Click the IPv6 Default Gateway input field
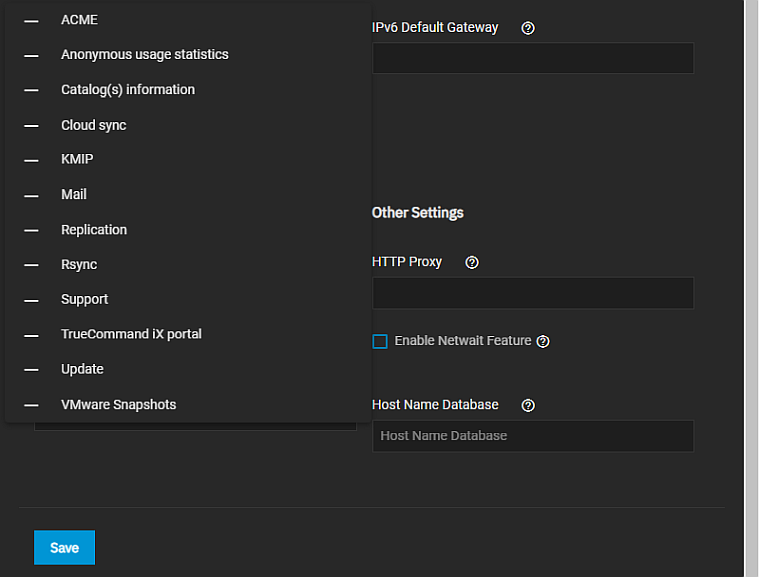 coord(532,58)
